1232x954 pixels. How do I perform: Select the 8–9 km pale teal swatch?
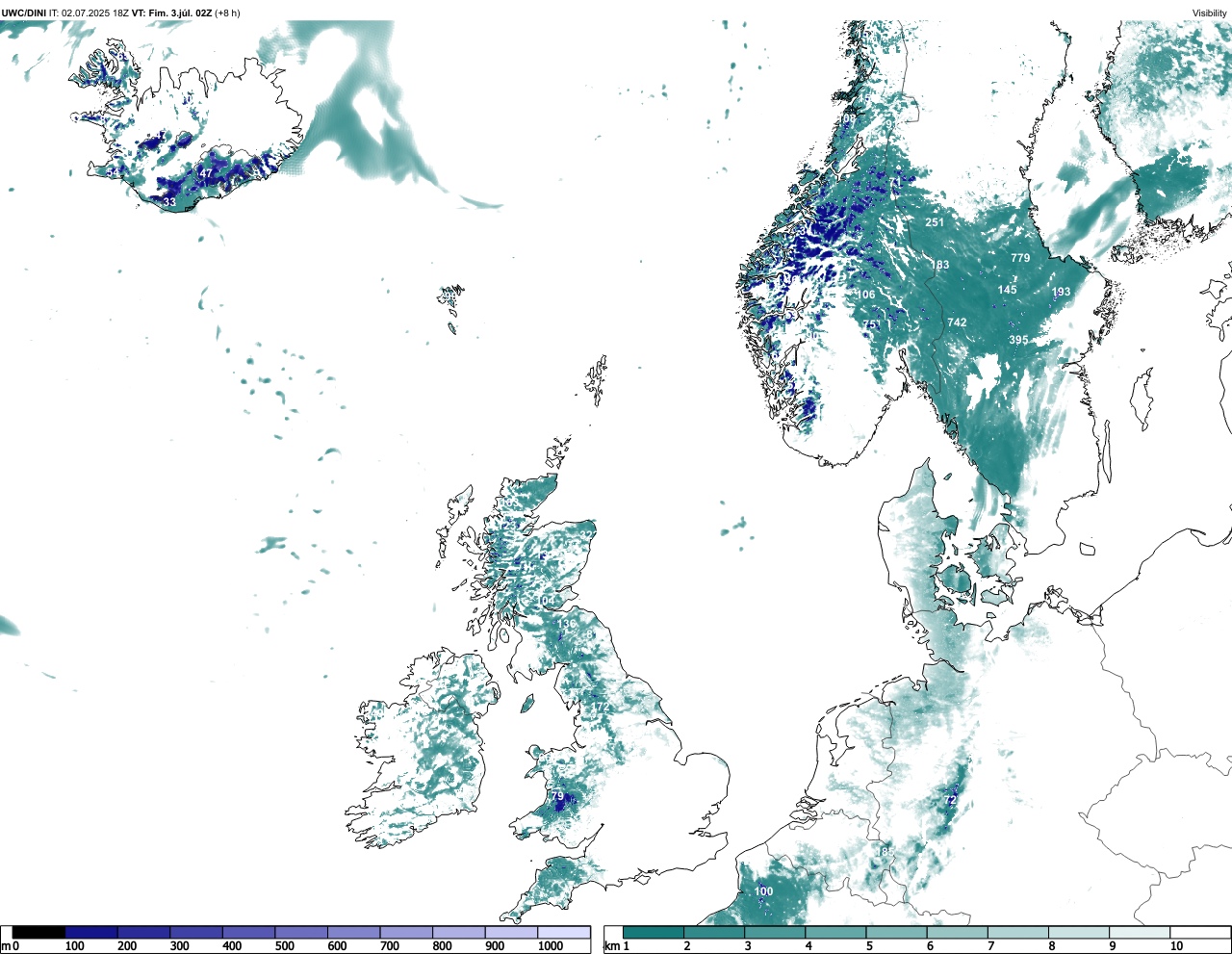(x=1078, y=932)
